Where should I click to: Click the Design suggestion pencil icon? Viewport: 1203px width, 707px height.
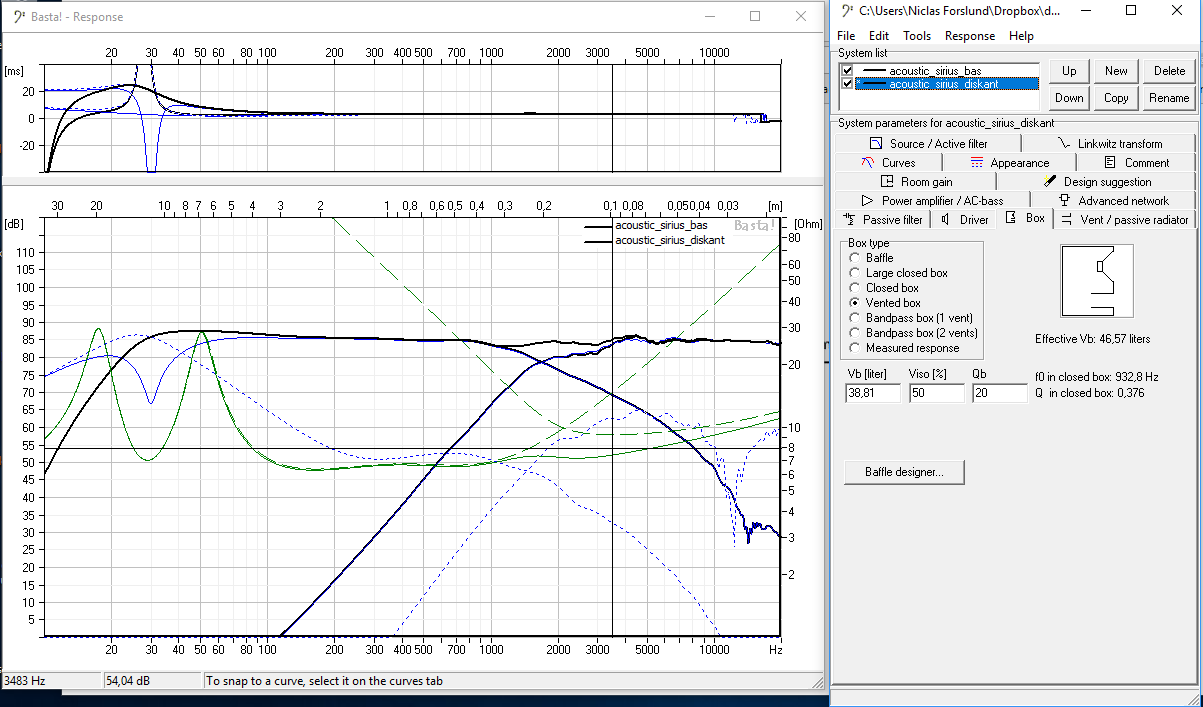(x=1049, y=181)
